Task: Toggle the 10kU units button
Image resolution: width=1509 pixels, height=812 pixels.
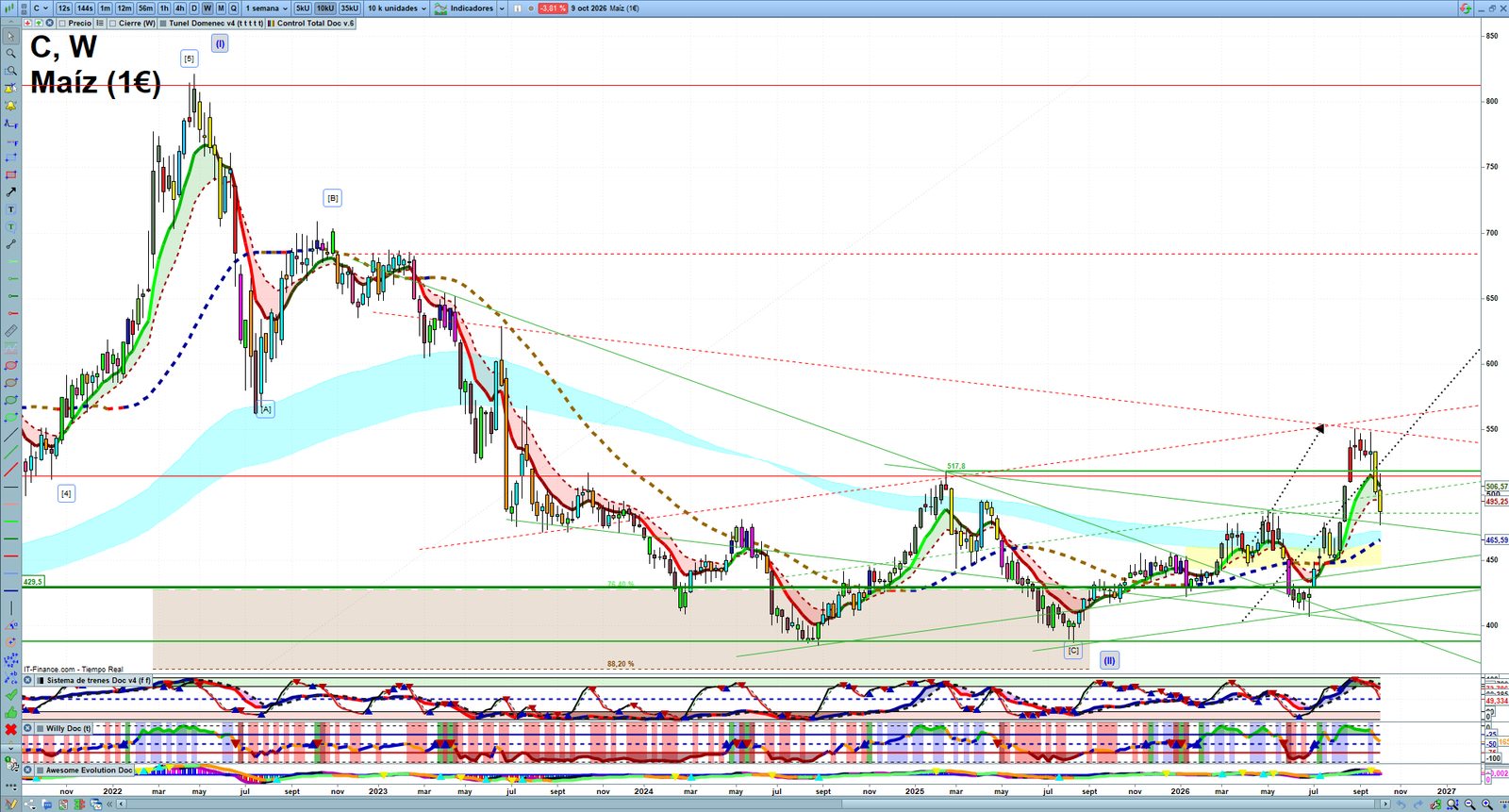Action: tap(325, 8)
